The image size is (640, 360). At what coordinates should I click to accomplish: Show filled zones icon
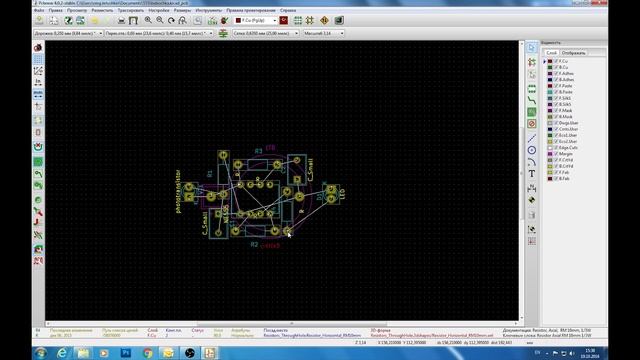coord(38,162)
